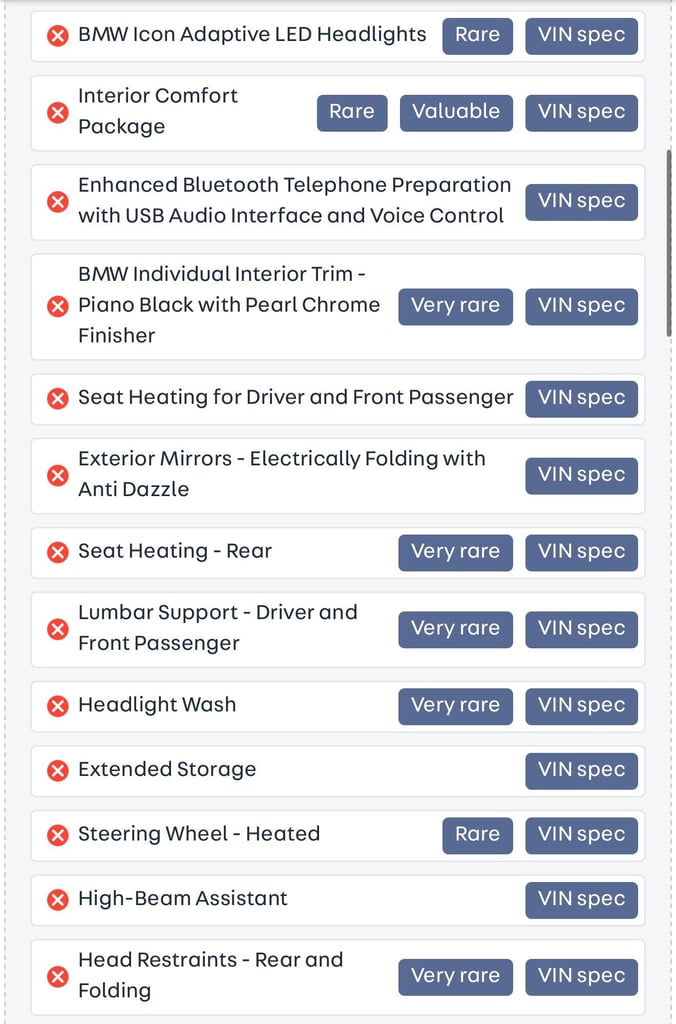
Task: Click red X beside BMW Icon Adaptive LED Headlights
Action: point(58,35)
